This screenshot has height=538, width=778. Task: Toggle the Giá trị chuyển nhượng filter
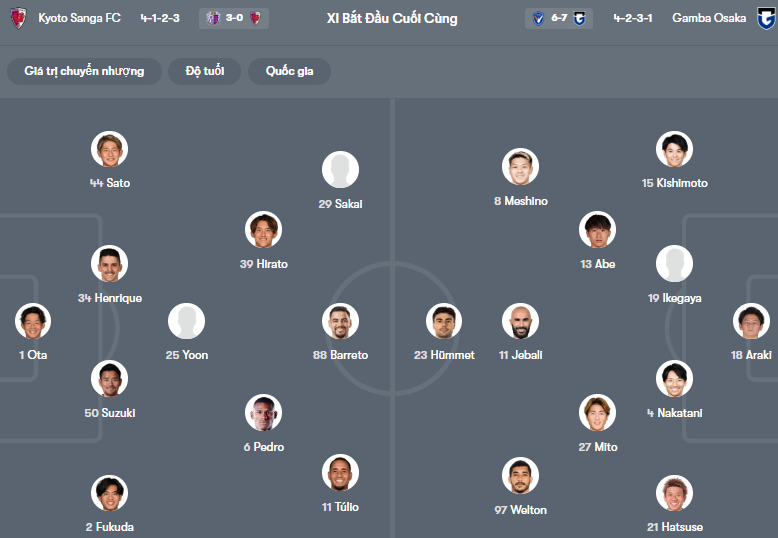pos(85,71)
